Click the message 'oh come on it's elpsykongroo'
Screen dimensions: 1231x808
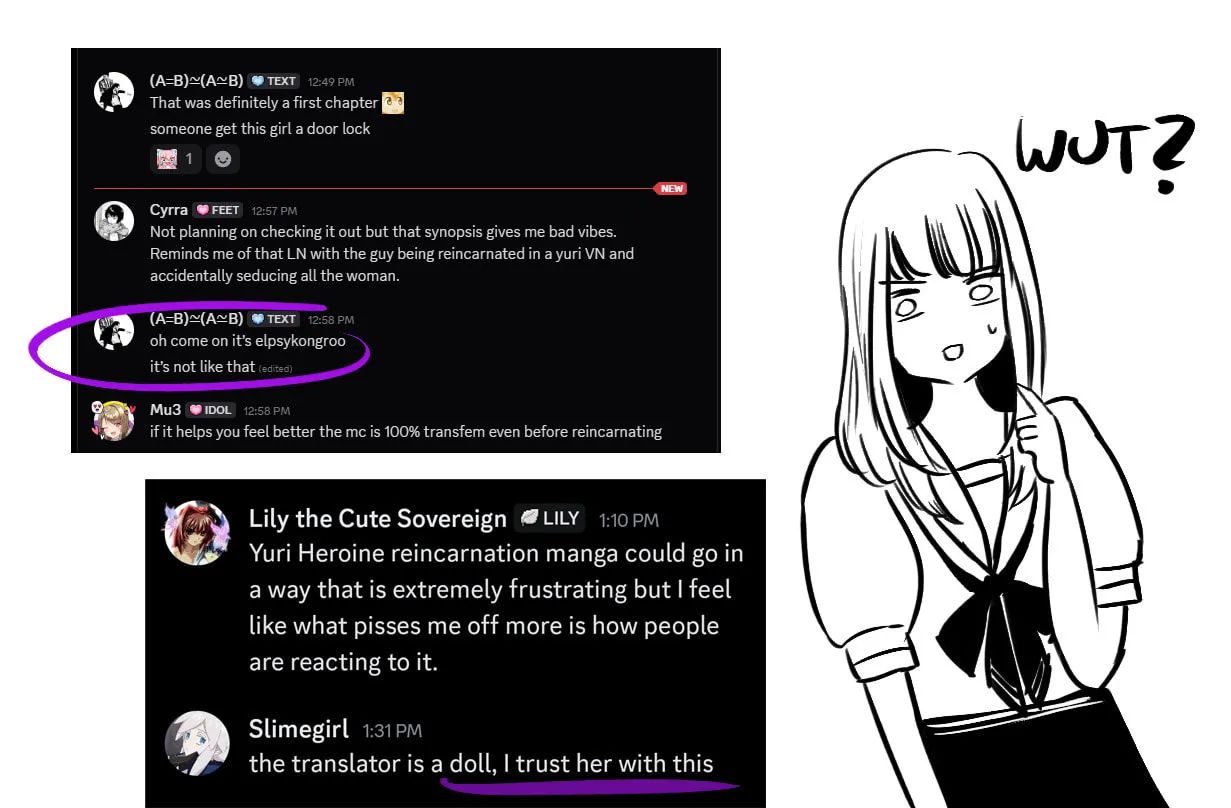coord(248,341)
